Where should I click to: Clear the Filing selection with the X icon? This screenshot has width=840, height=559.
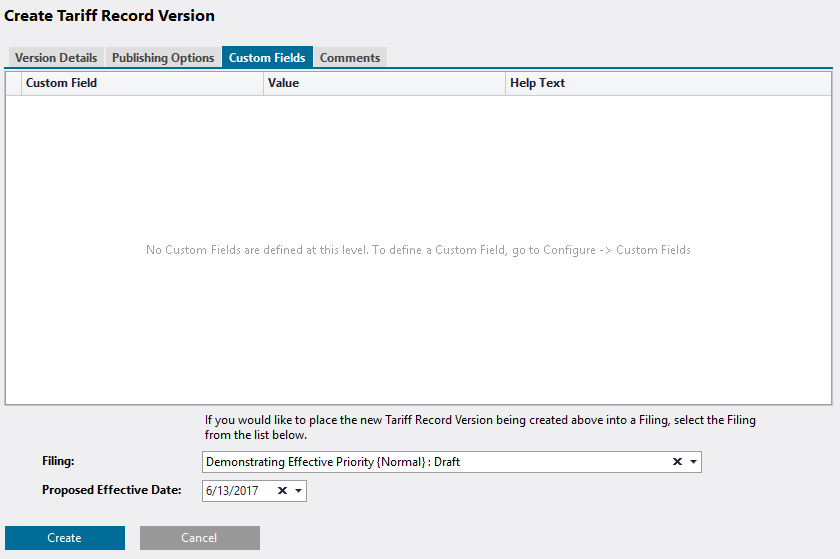pos(677,462)
